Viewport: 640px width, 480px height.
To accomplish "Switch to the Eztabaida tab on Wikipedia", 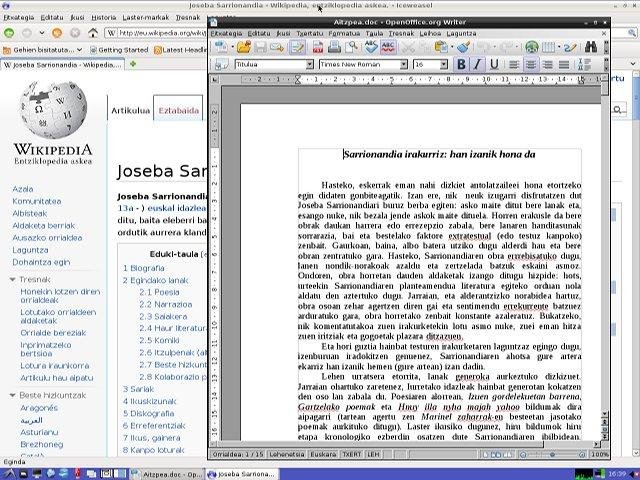I will click(178, 110).
